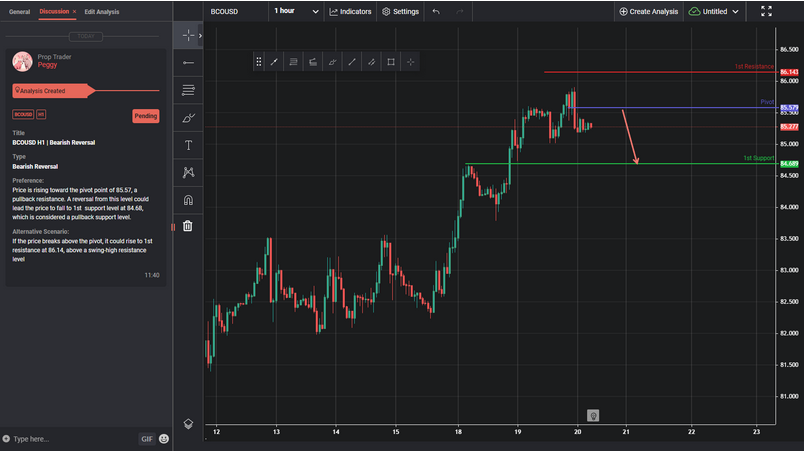Switch to the General tab
804x451 pixels.
tap(19, 12)
